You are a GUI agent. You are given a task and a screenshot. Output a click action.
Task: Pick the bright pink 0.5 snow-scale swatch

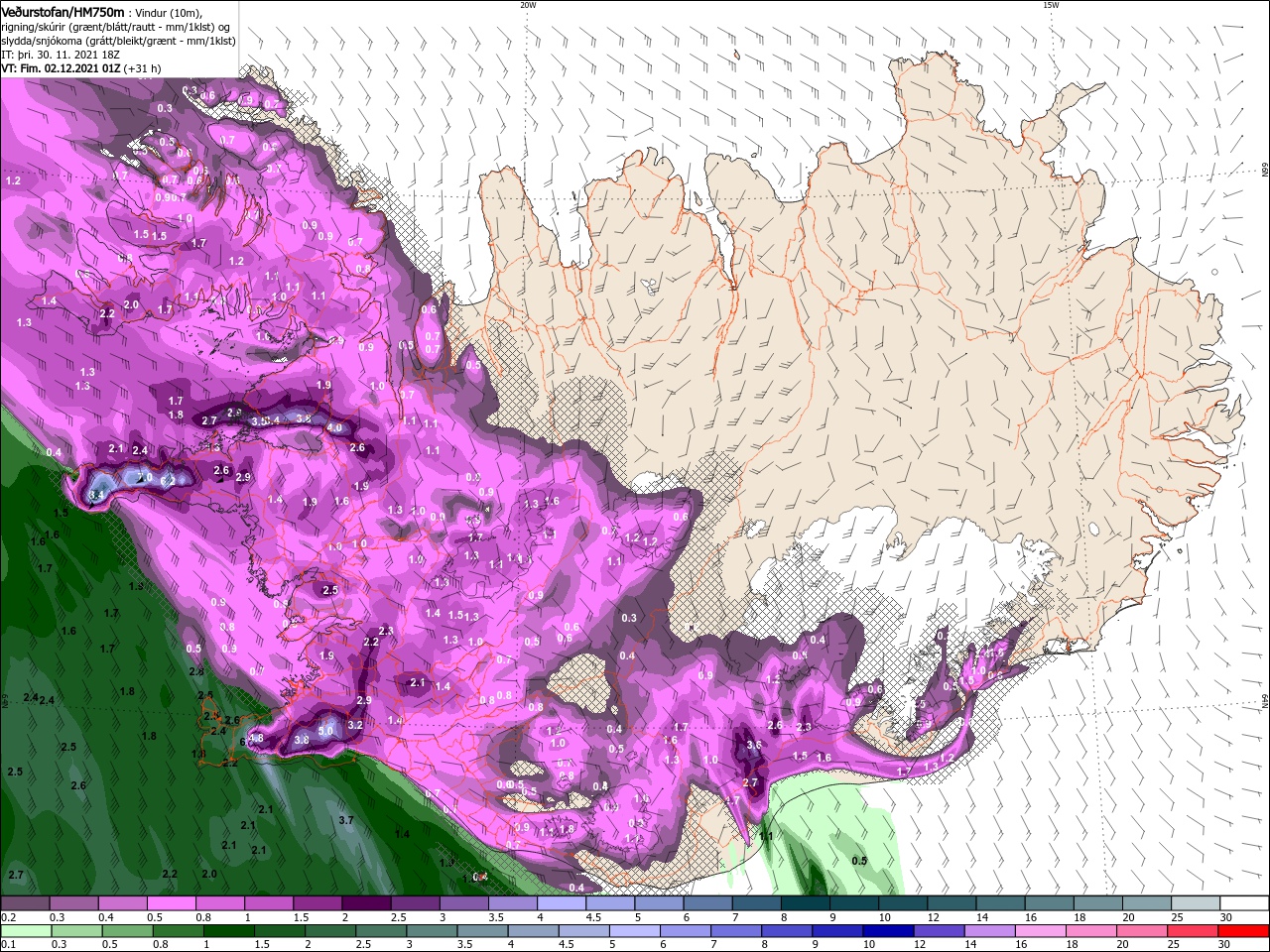[171, 903]
